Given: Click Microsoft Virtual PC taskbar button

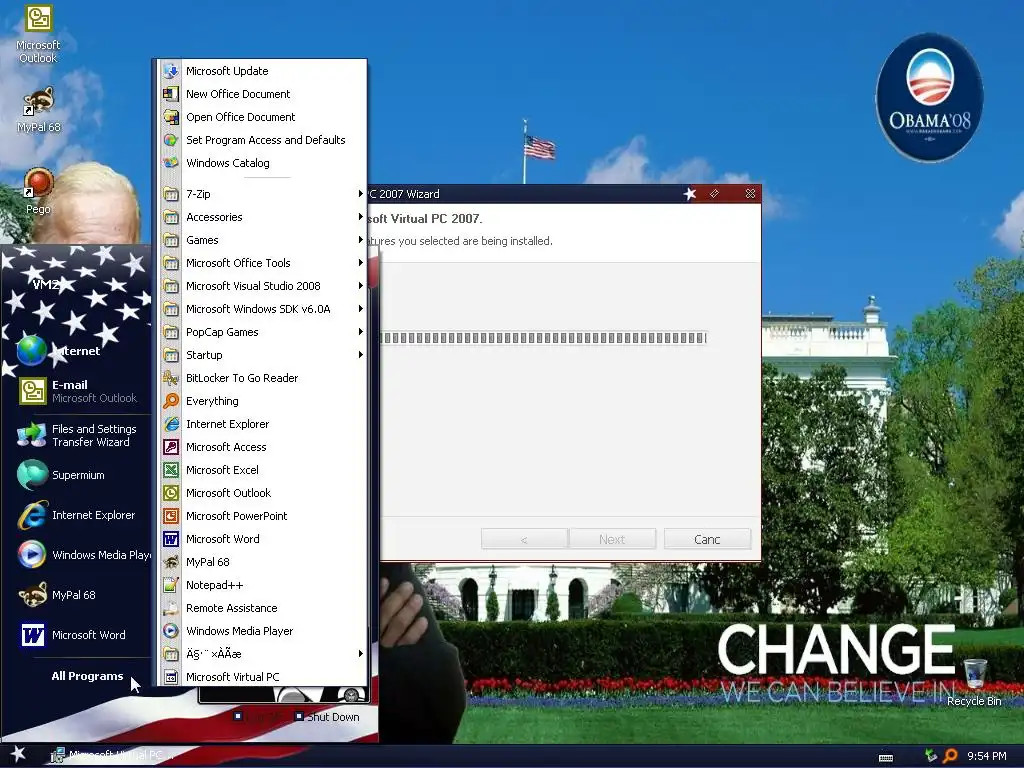Looking at the screenshot, I should click(x=111, y=755).
